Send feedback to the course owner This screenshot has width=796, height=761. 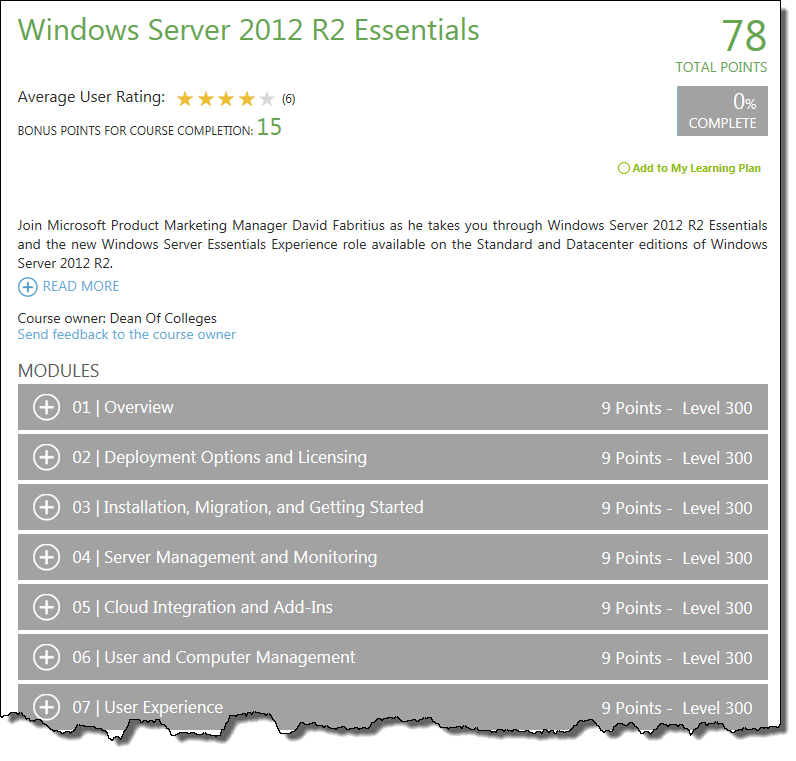126,335
